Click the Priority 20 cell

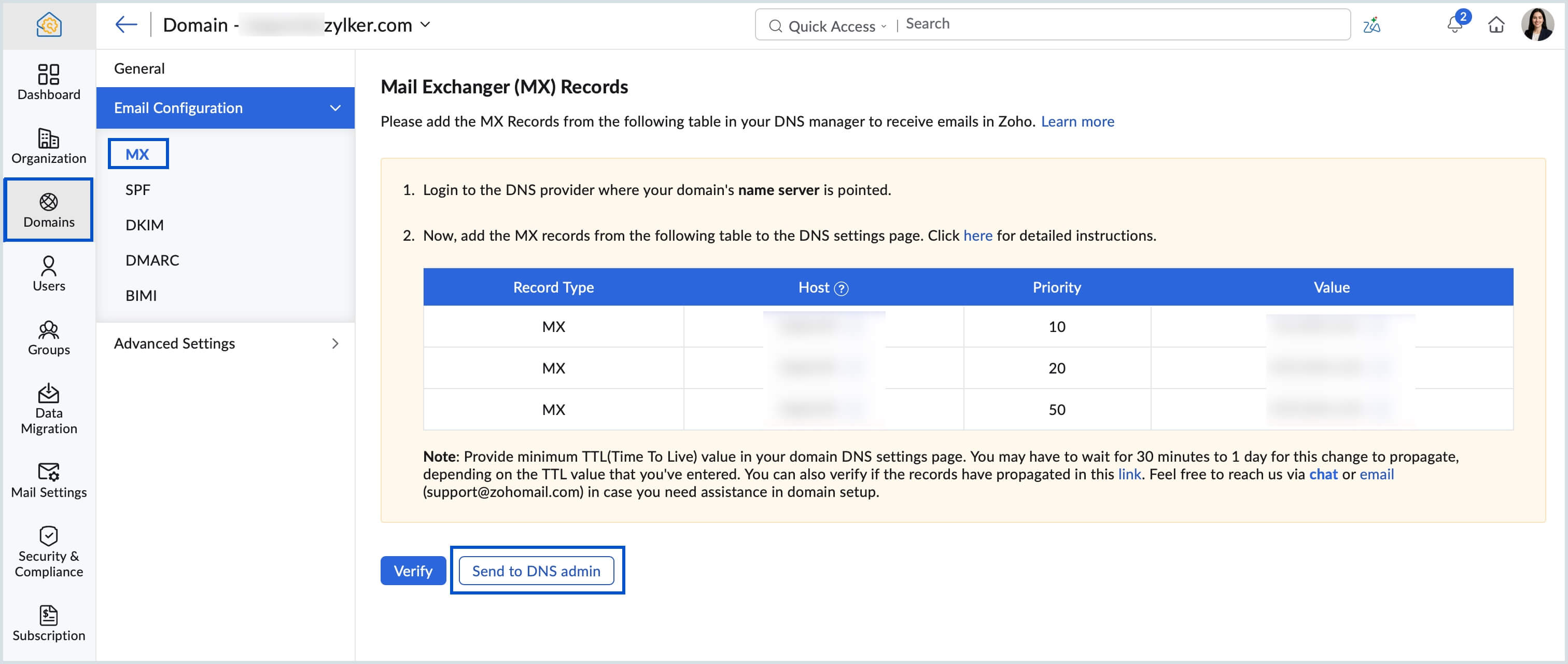tap(1057, 368)
